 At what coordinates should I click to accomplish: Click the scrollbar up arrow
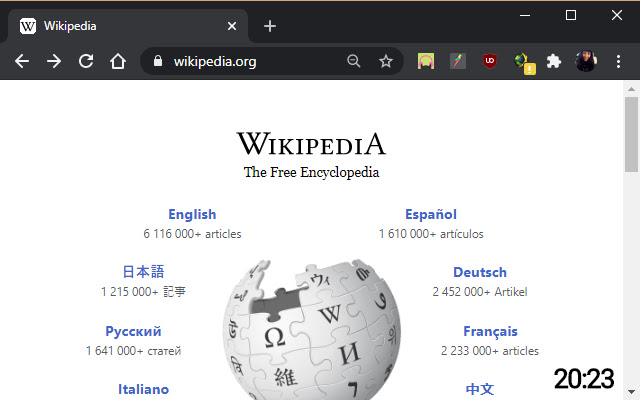pos(631,89)
